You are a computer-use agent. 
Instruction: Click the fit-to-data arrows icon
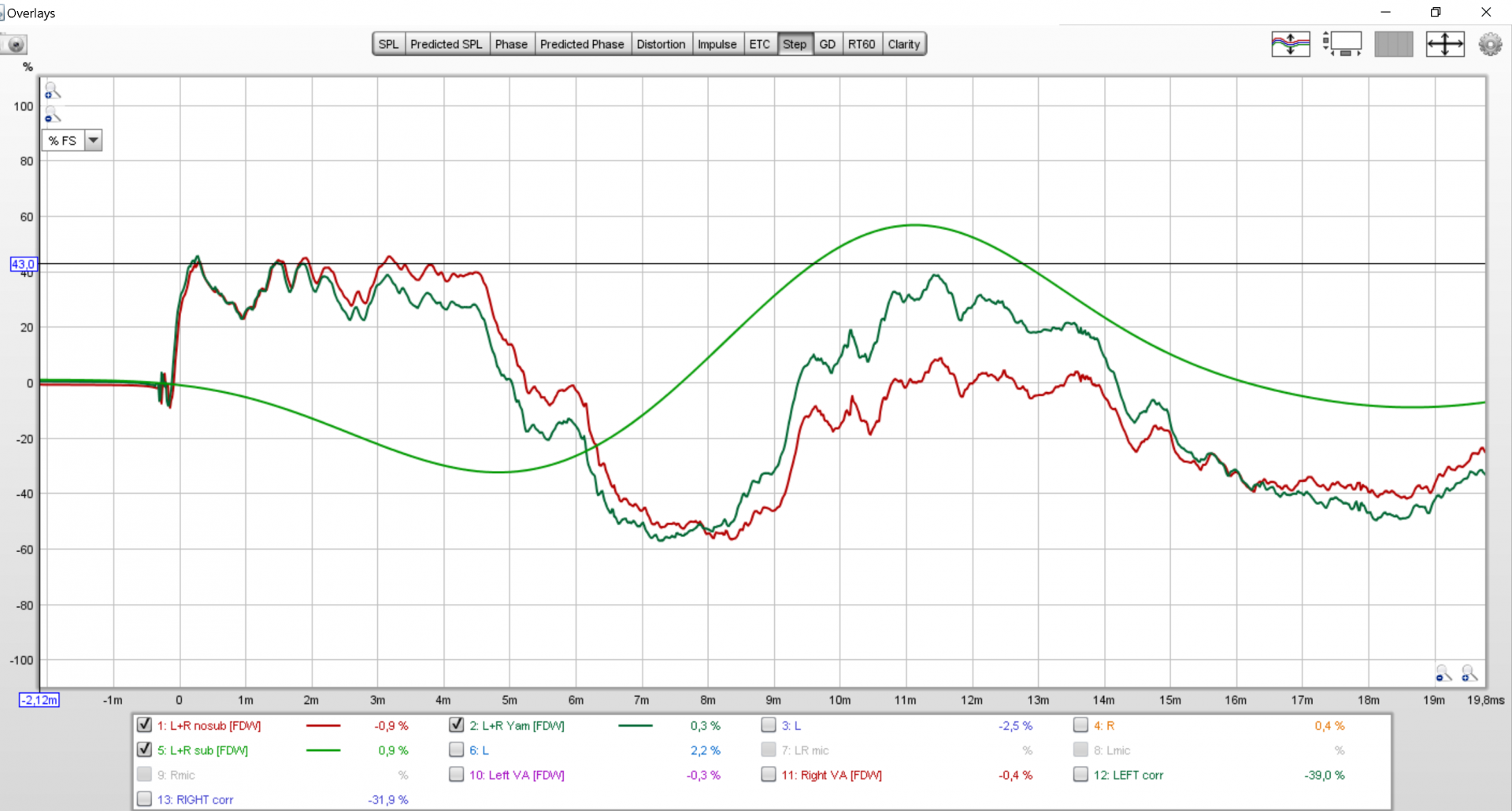[x=1444, y=44]
